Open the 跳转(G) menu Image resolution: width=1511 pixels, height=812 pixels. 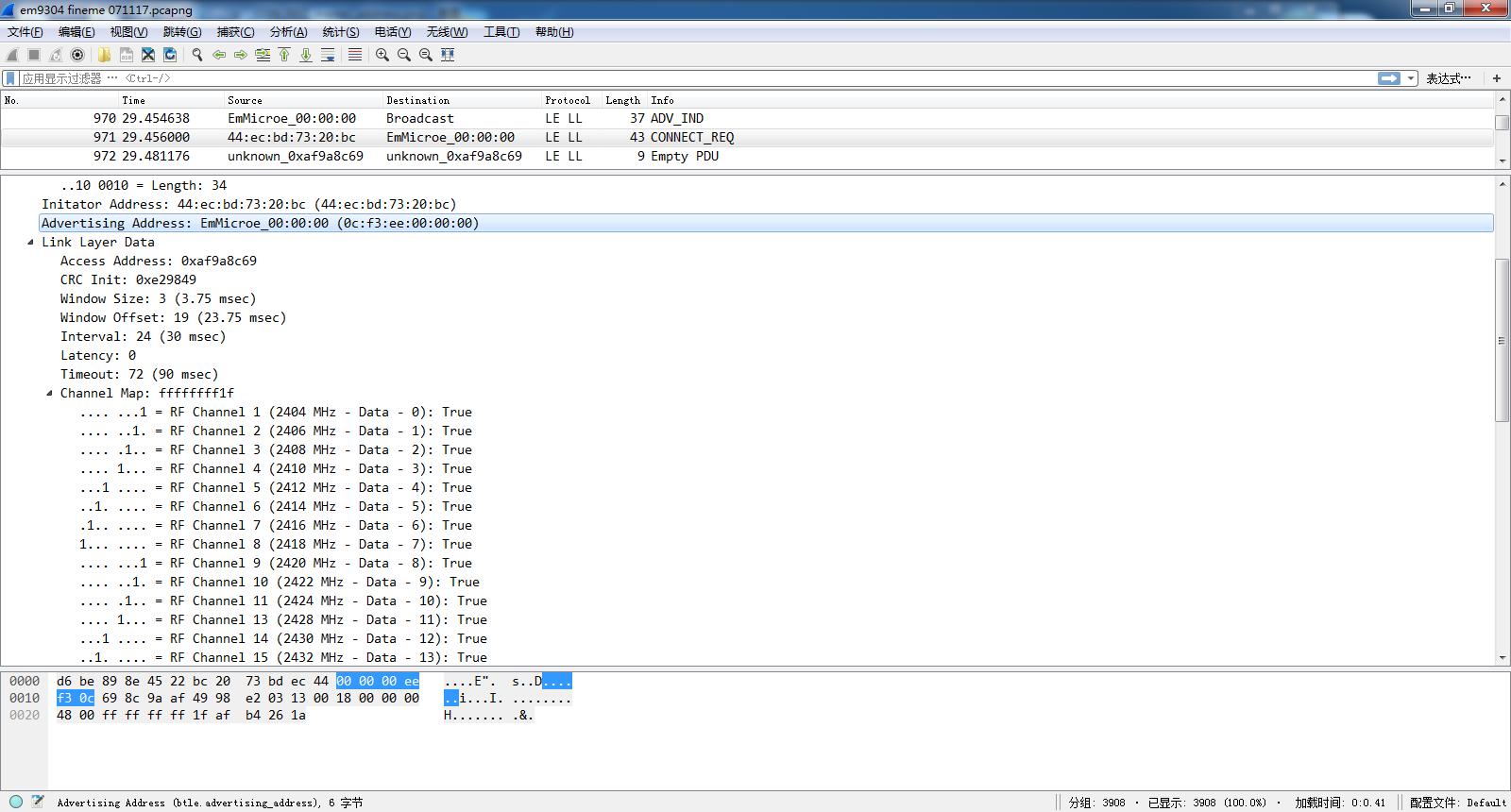[182, 32]
